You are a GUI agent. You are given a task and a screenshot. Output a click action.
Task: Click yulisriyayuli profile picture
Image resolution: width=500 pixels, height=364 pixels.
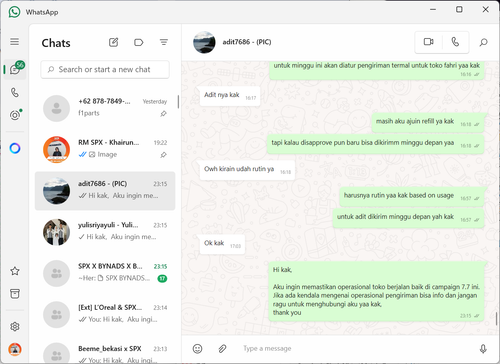coord(56,232)
